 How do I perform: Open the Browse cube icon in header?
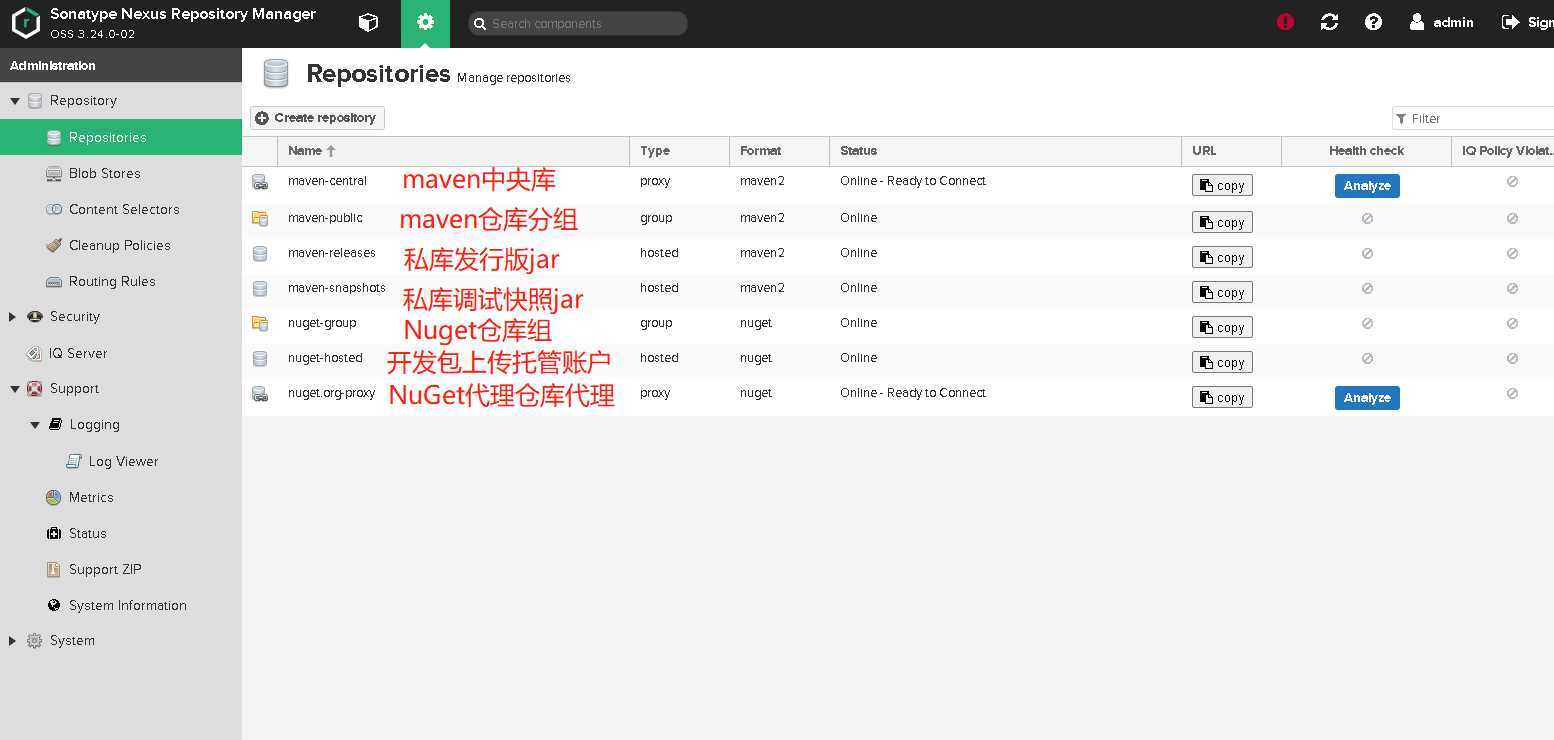point(368,22)
